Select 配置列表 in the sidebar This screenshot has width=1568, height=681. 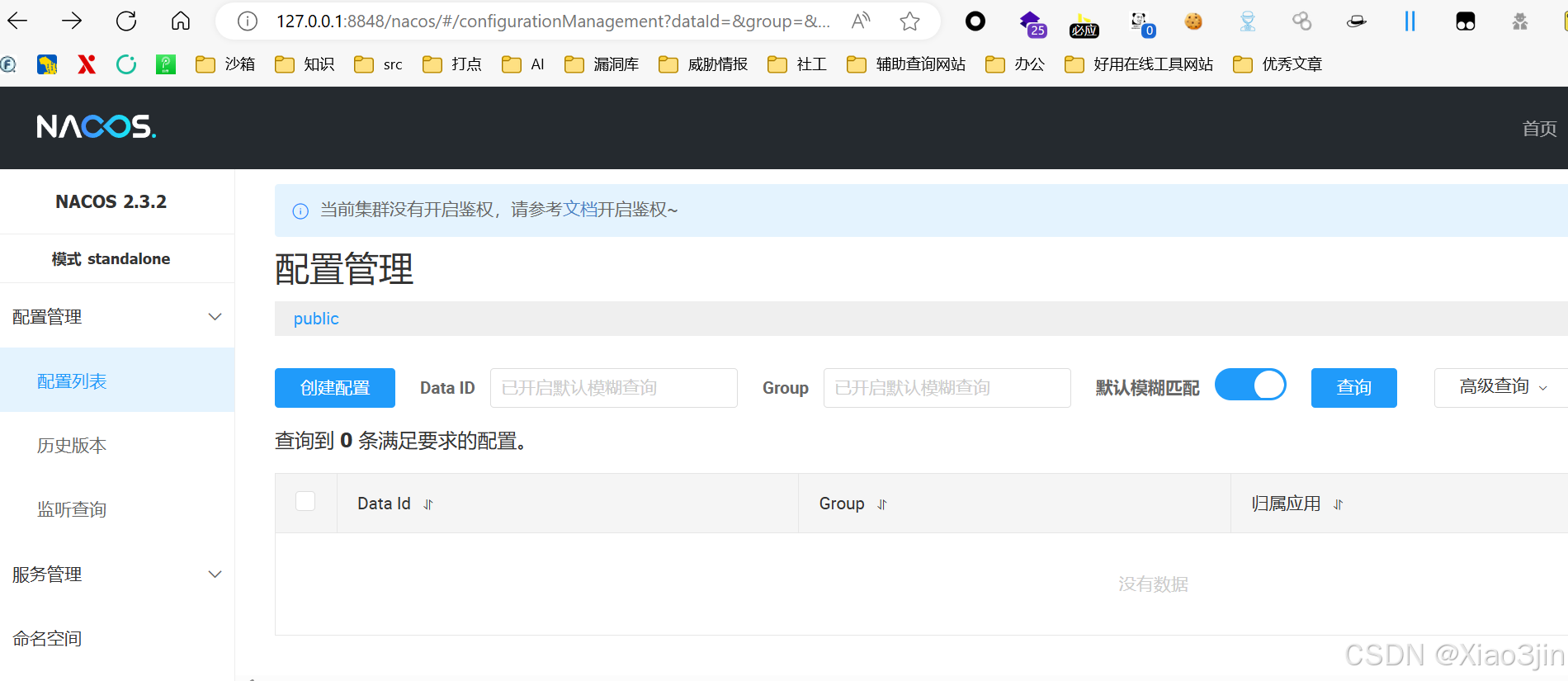[x=117, y=381]
